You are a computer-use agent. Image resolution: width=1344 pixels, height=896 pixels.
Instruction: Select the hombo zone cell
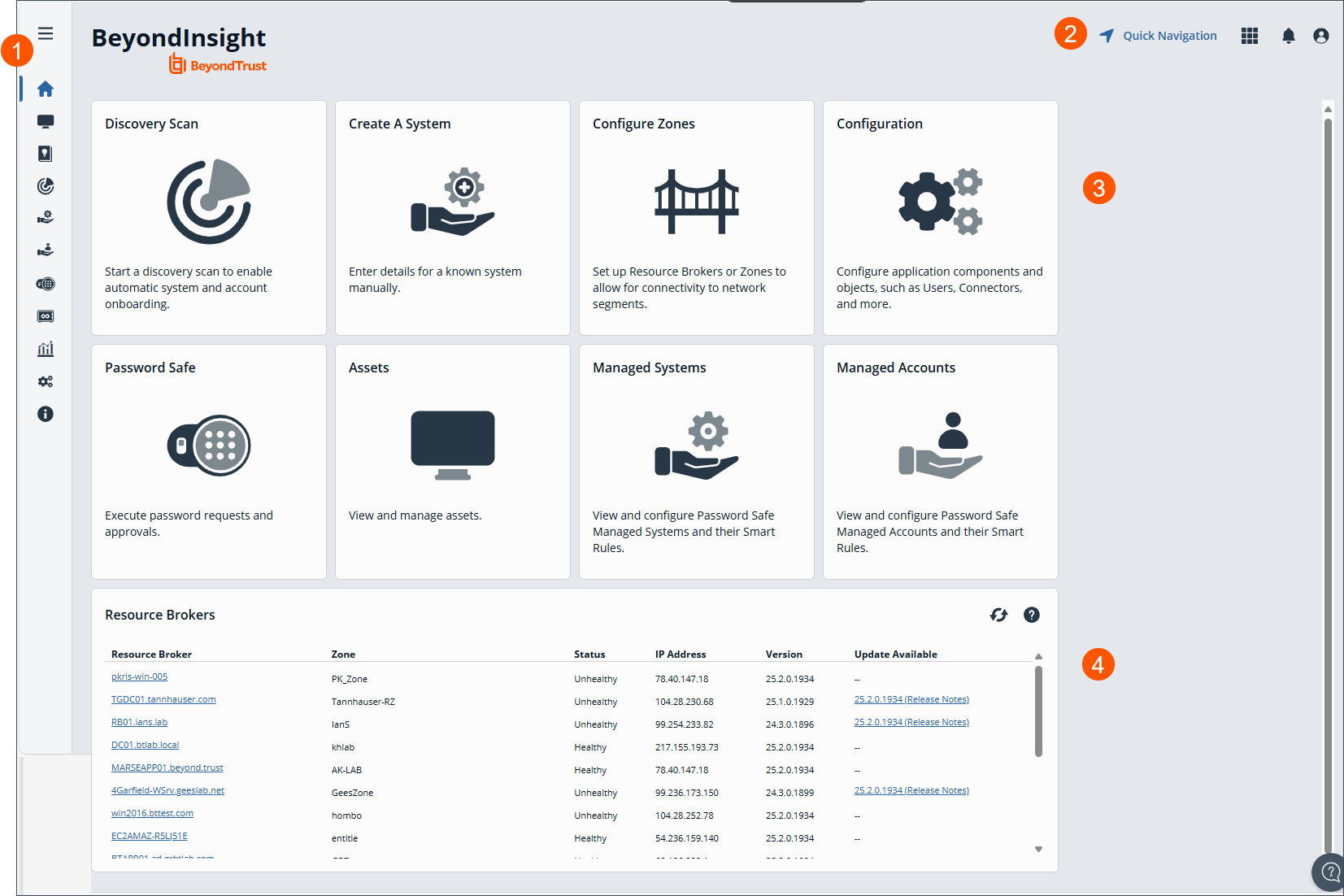click(346, 816)
